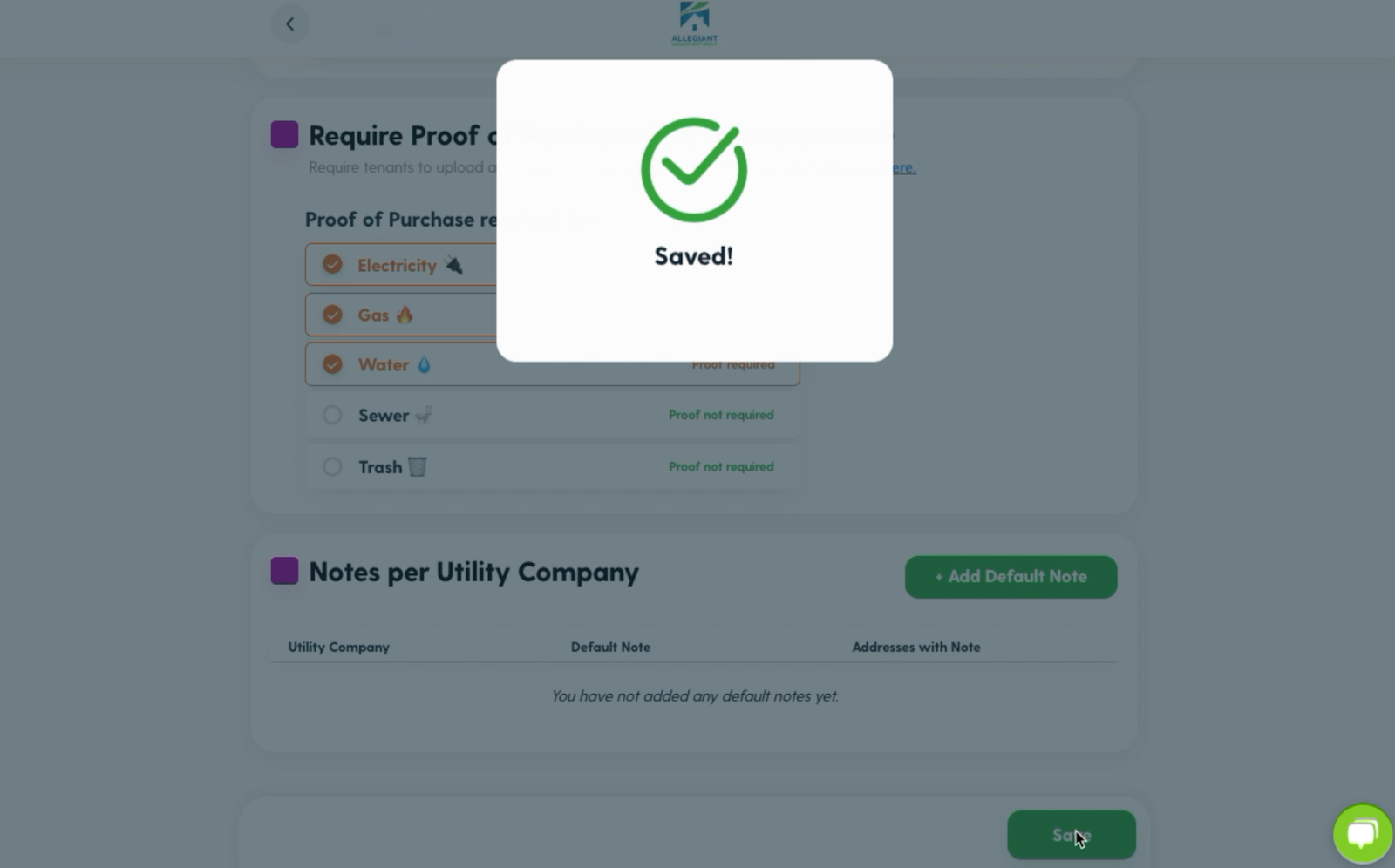Uncheck the Electricity proof requirement
This screenshot has height=868, width=1395.
(x=332, y=264)
